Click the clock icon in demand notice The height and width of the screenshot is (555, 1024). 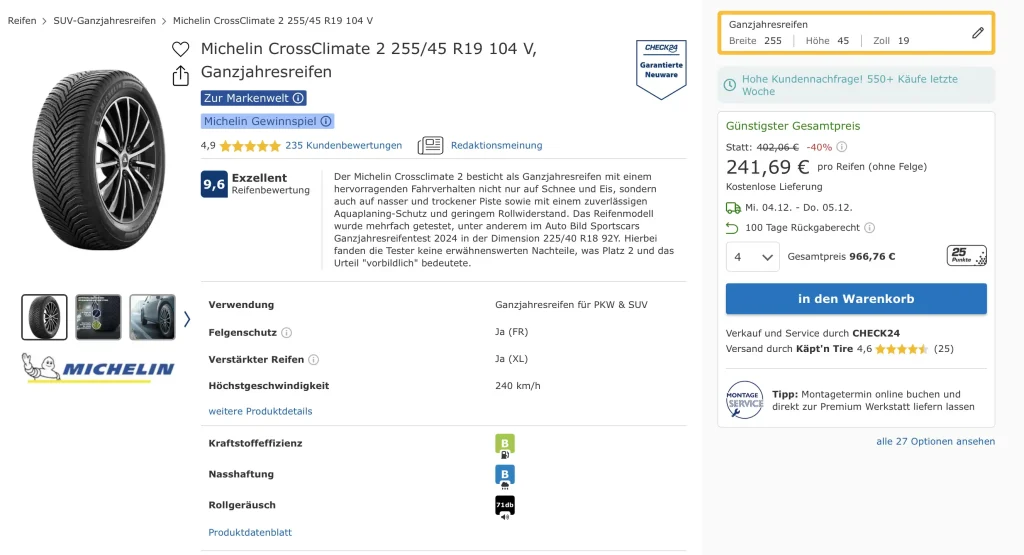coord(729,85)
